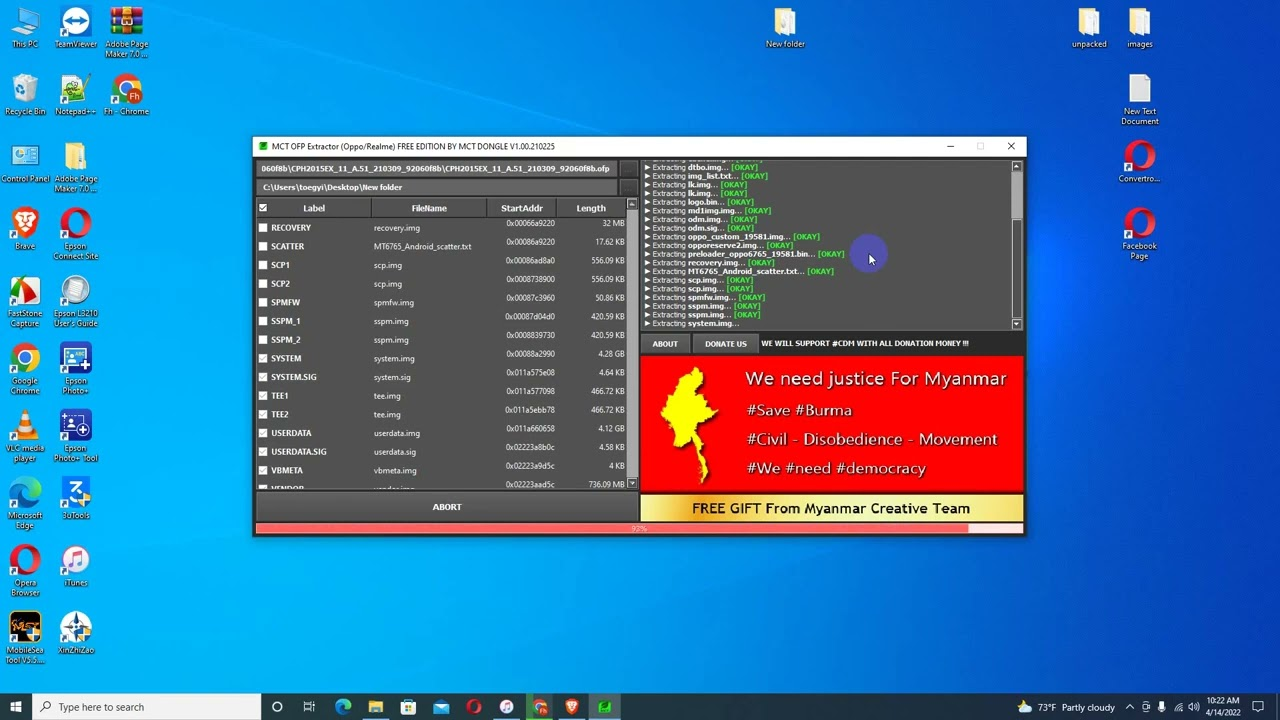Open Convertro desktop shortcut
Screen dimensions: 1280x720
click(x=1140, y=162)
